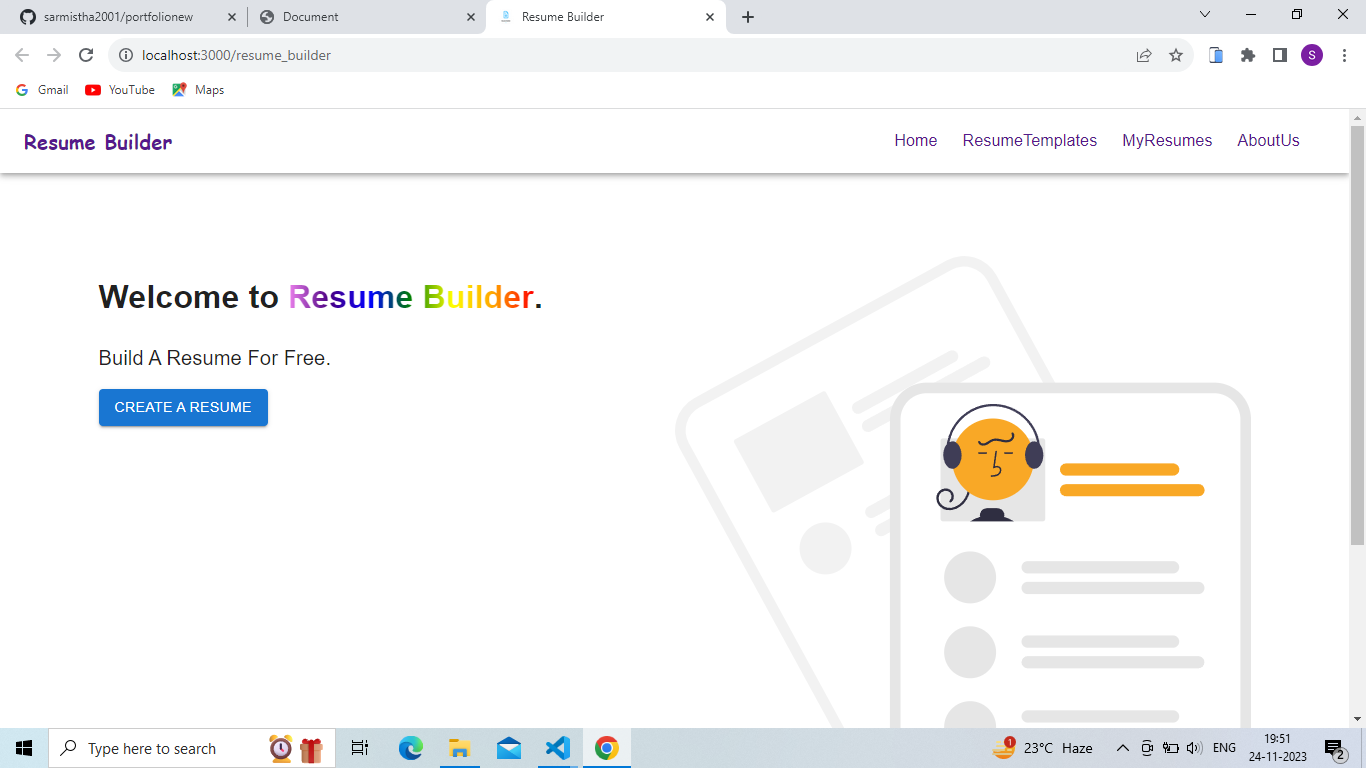Launch Microsoft Edge from taskbar
The image size is (1366, 768).
click(410, 748)
